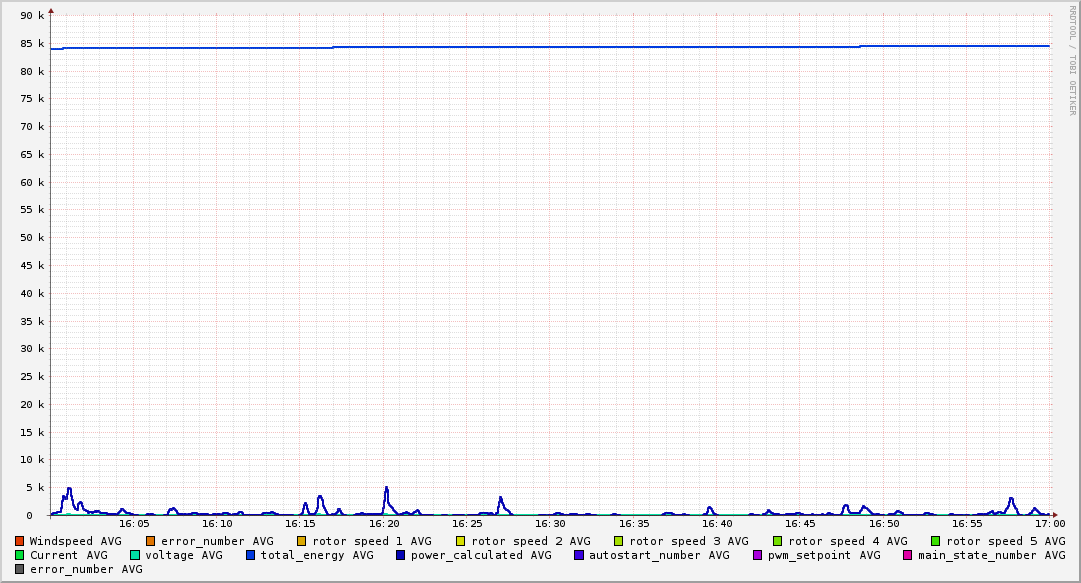Screen dimensions: 1081x583
Task: Click the 17:00 time axis label
Action: (1049, 523)
